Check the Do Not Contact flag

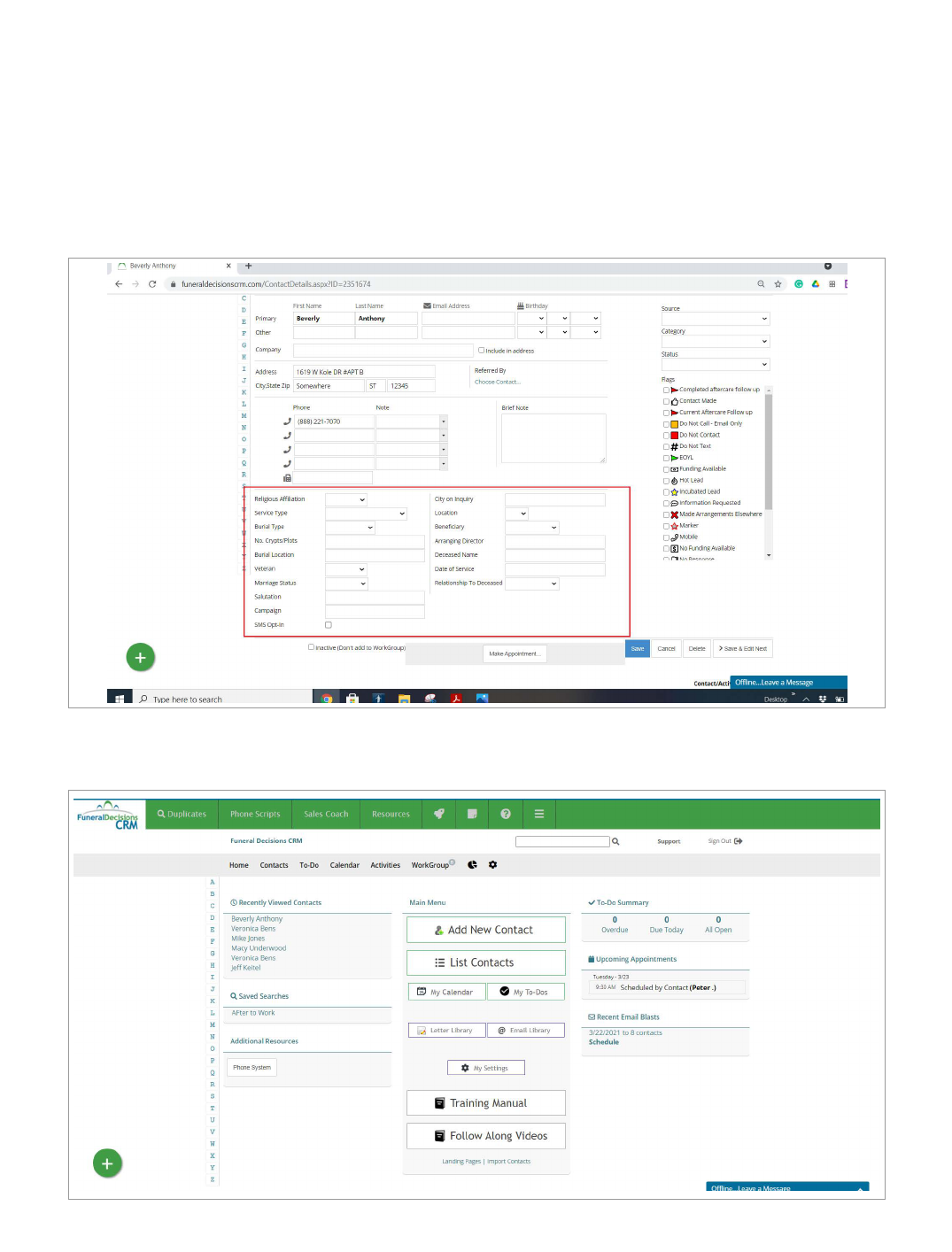click(666, 436)
